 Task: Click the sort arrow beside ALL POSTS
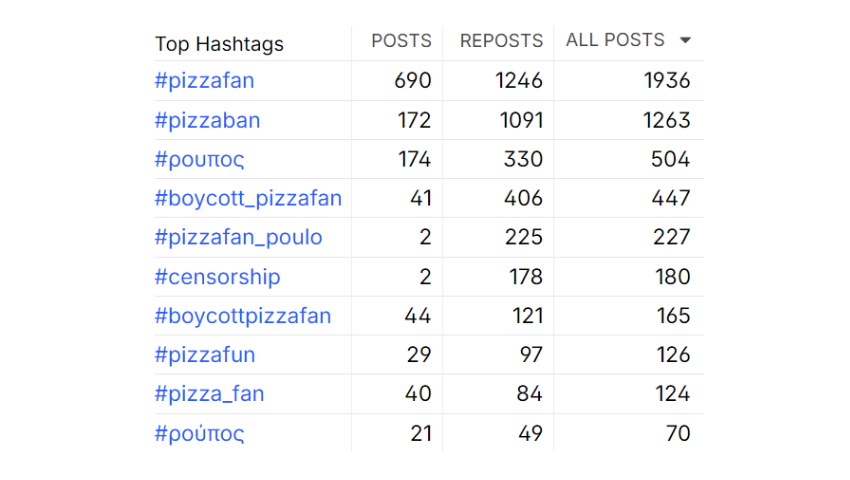(685, 41)
